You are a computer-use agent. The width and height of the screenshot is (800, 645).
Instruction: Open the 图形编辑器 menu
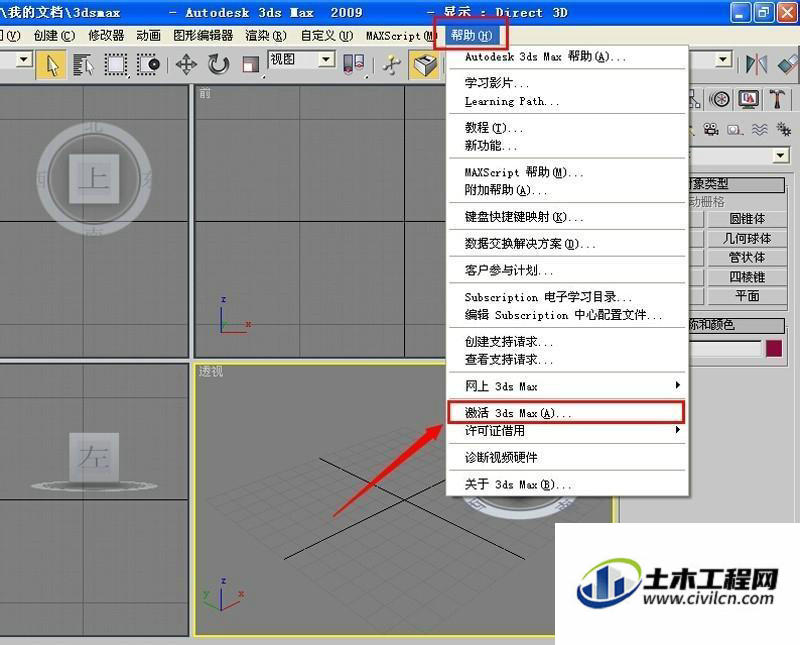click(x=203, y=35)
